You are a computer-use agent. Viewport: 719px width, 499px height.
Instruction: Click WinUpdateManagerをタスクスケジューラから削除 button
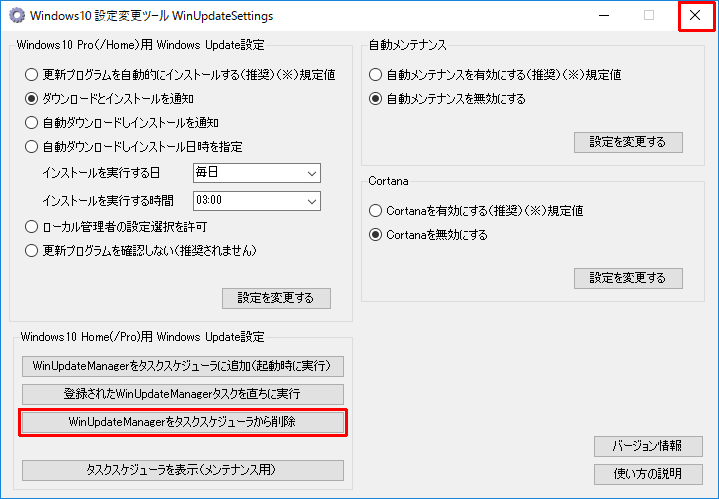click(183, 422)
